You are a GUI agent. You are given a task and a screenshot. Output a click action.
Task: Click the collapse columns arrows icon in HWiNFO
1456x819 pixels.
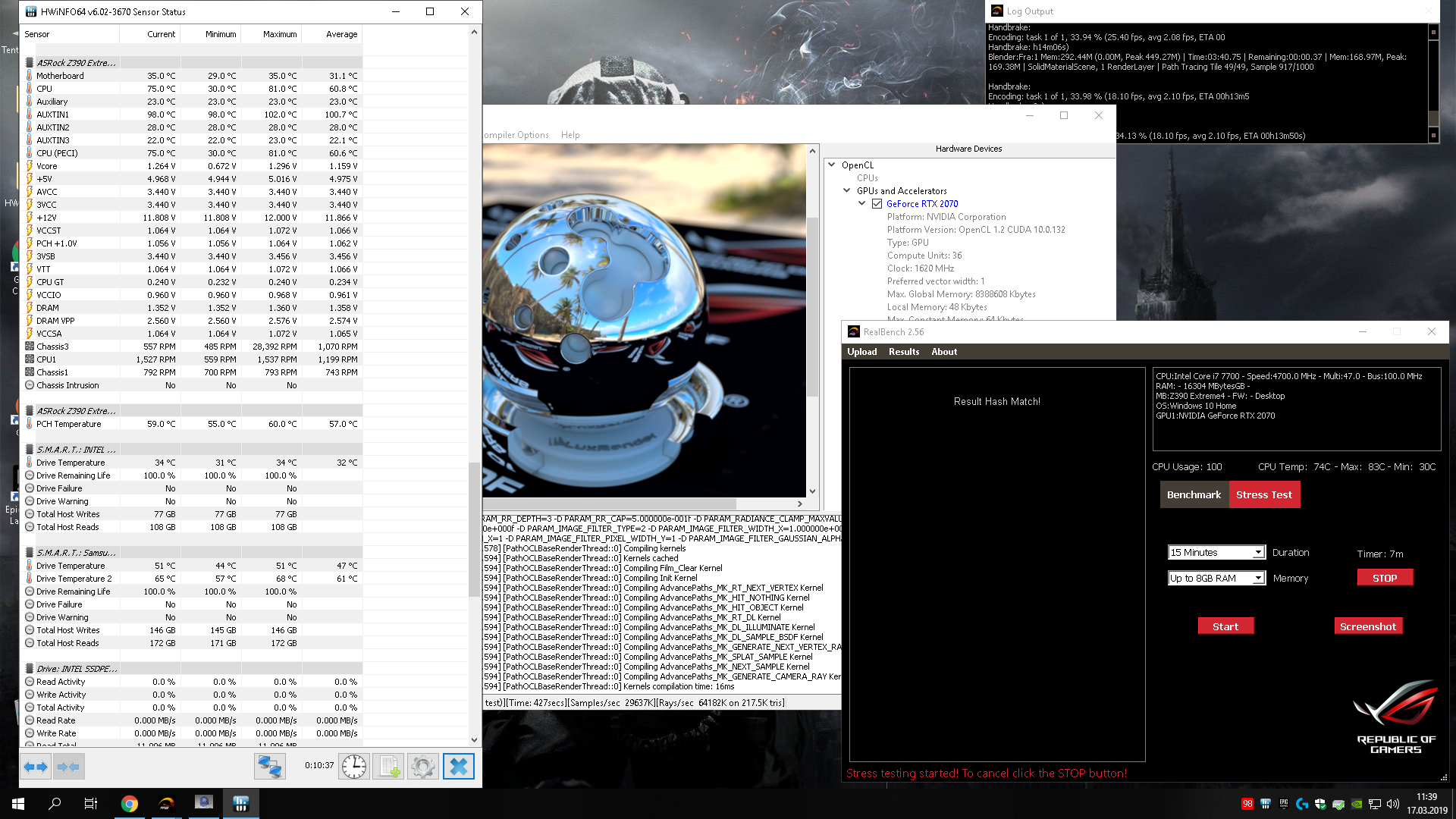pos(68,767)
